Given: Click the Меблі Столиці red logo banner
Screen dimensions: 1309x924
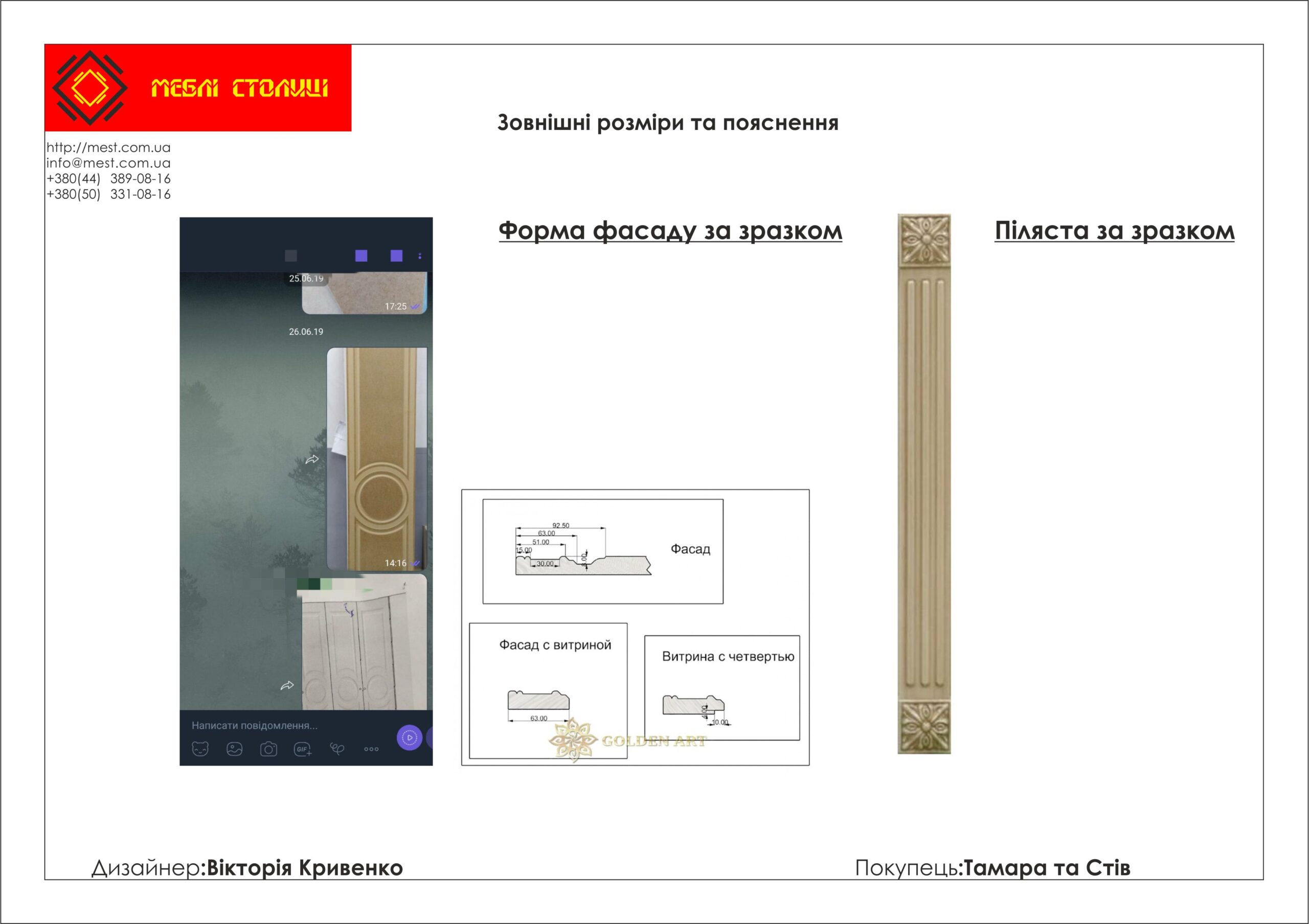Looking at the screenshot, I should click(x=198, y=88).
